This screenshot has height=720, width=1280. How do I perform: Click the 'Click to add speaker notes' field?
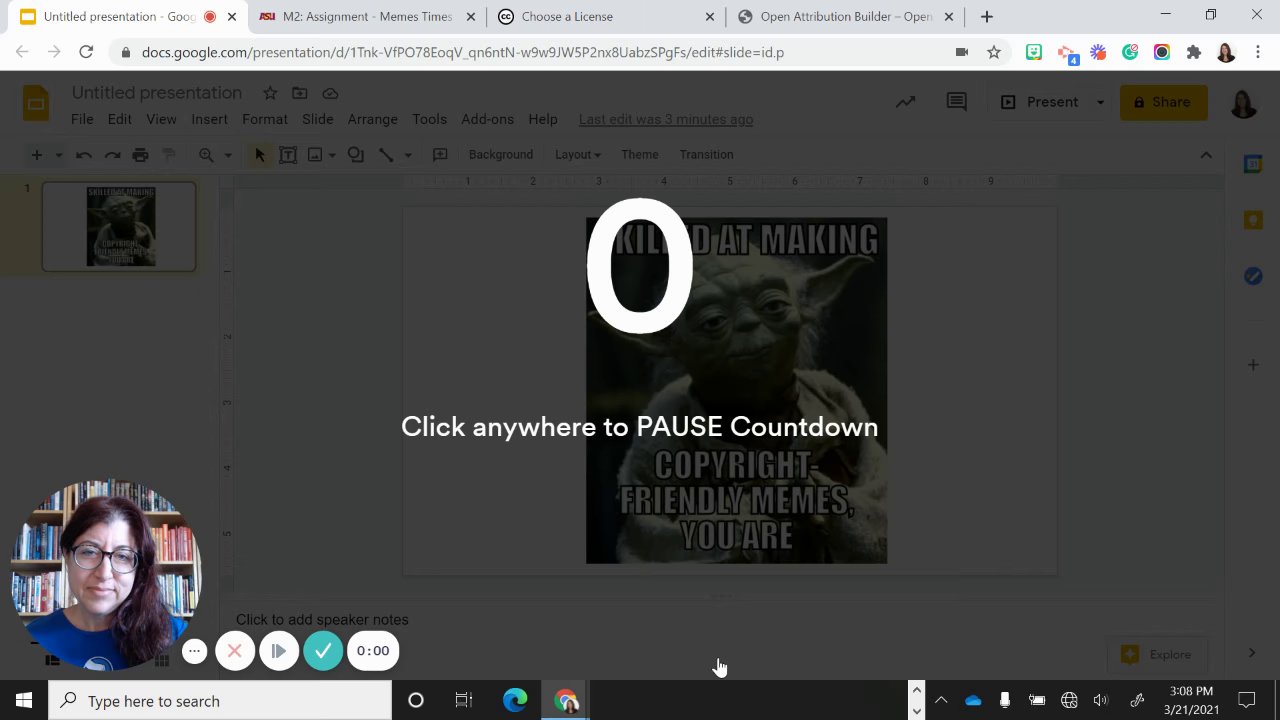point(322,620)
